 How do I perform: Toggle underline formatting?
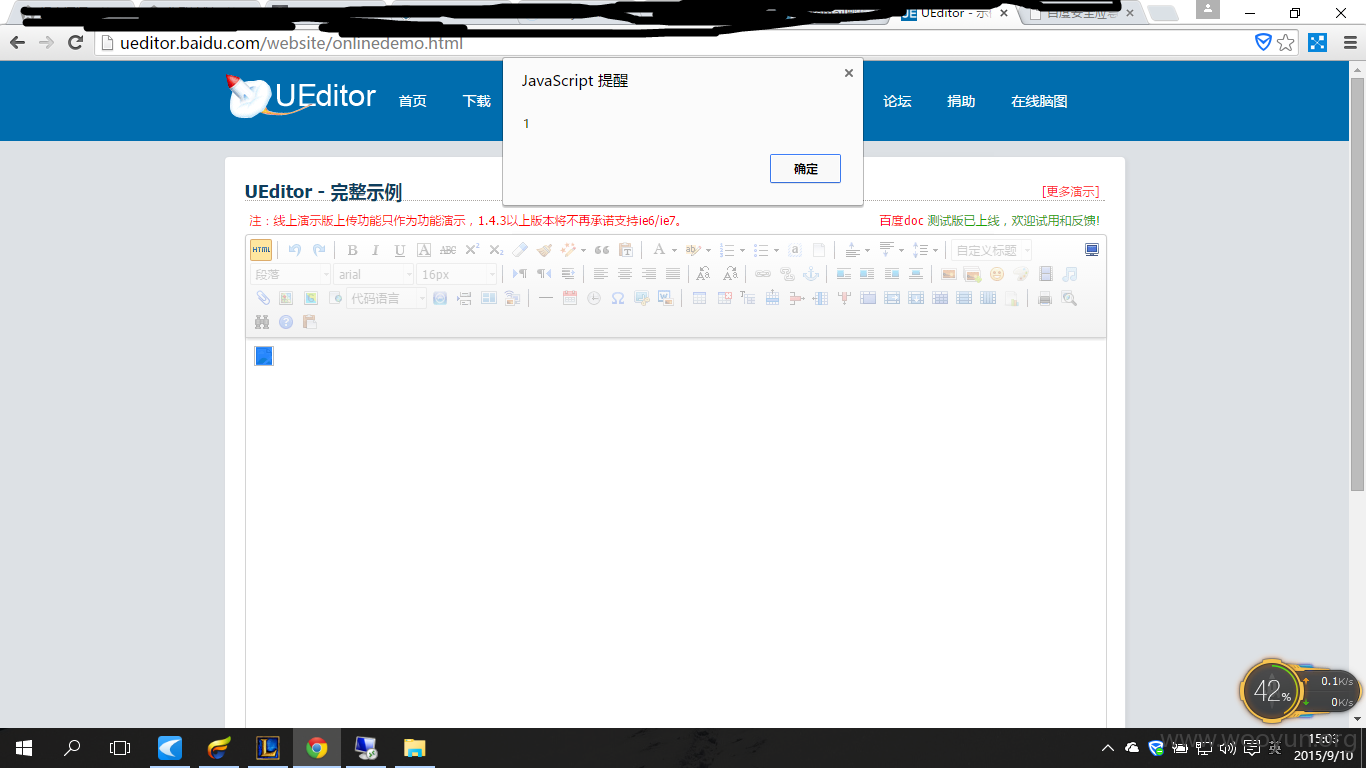click(400, 250)
